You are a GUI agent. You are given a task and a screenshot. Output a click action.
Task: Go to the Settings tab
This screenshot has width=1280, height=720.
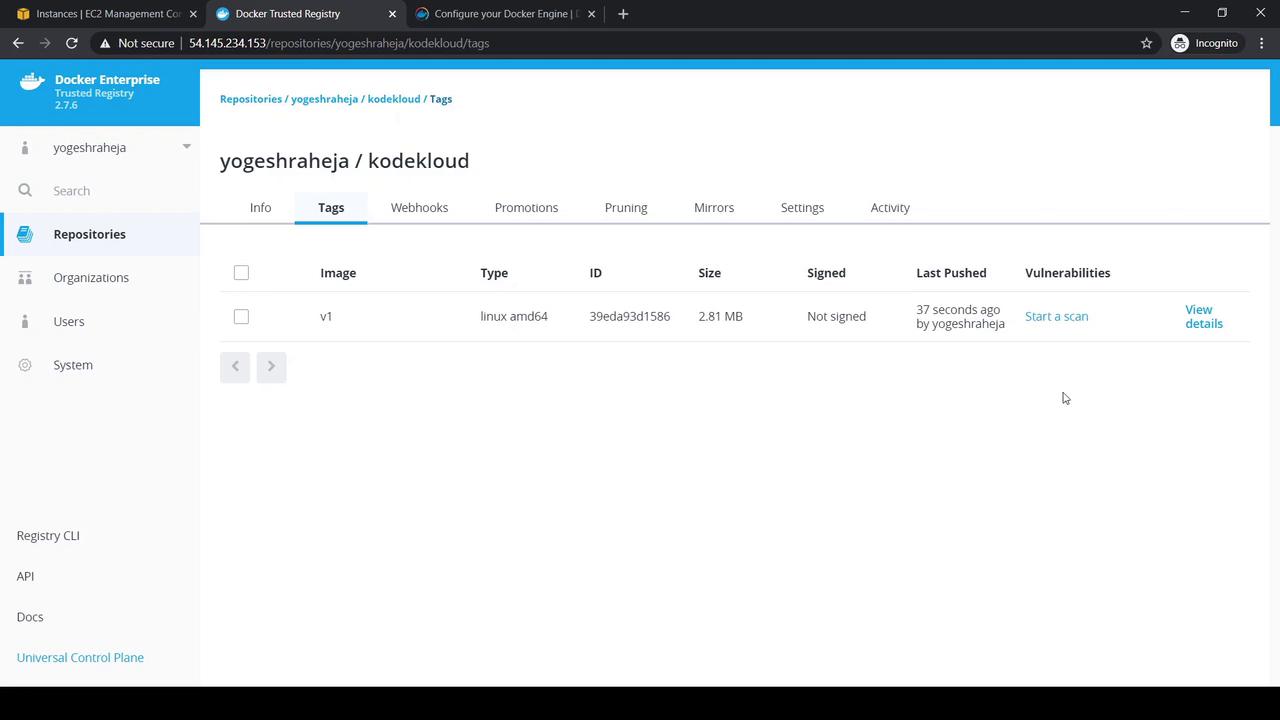pyautogui.click(x=802, y=208)
